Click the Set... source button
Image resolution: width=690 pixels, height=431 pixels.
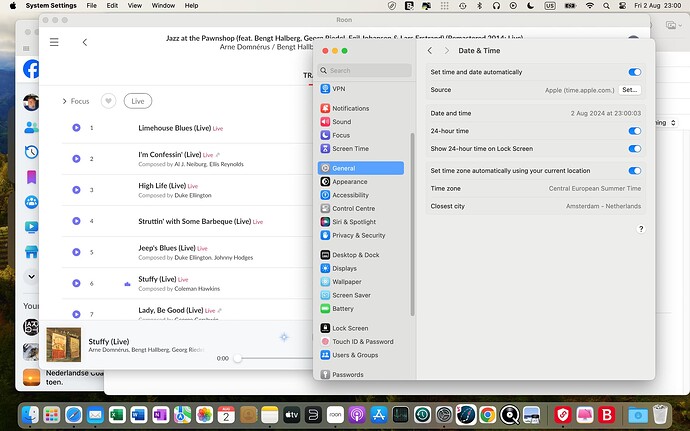tap(630, 90)
